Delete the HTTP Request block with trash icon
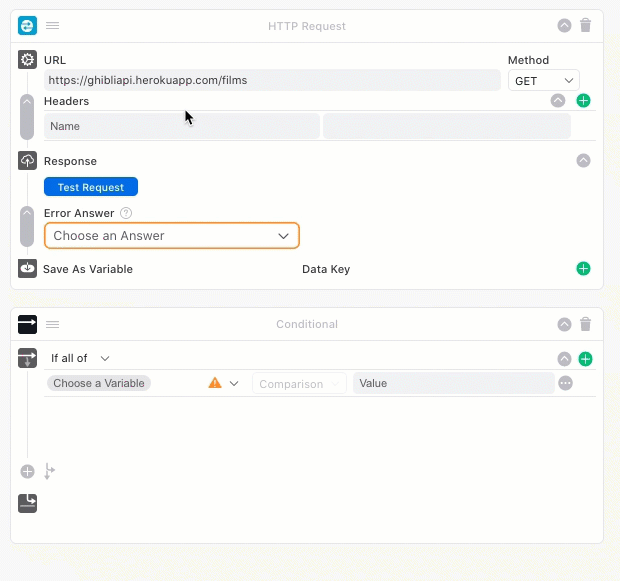The height and width of the screenshot is (581, 620). (586, 26)
